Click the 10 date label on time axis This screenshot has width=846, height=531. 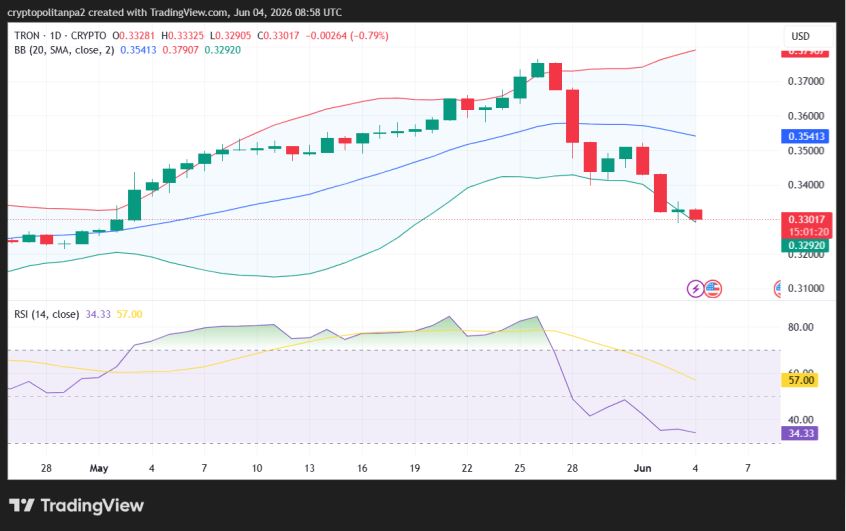tap(257, 468)
